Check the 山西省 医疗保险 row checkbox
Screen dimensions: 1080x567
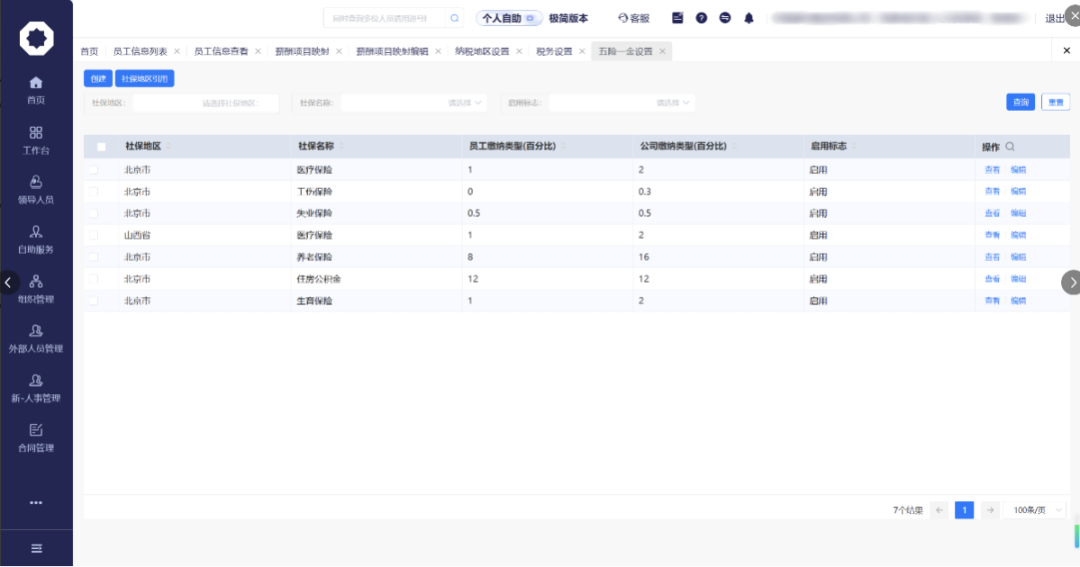(x=94, y=235)
